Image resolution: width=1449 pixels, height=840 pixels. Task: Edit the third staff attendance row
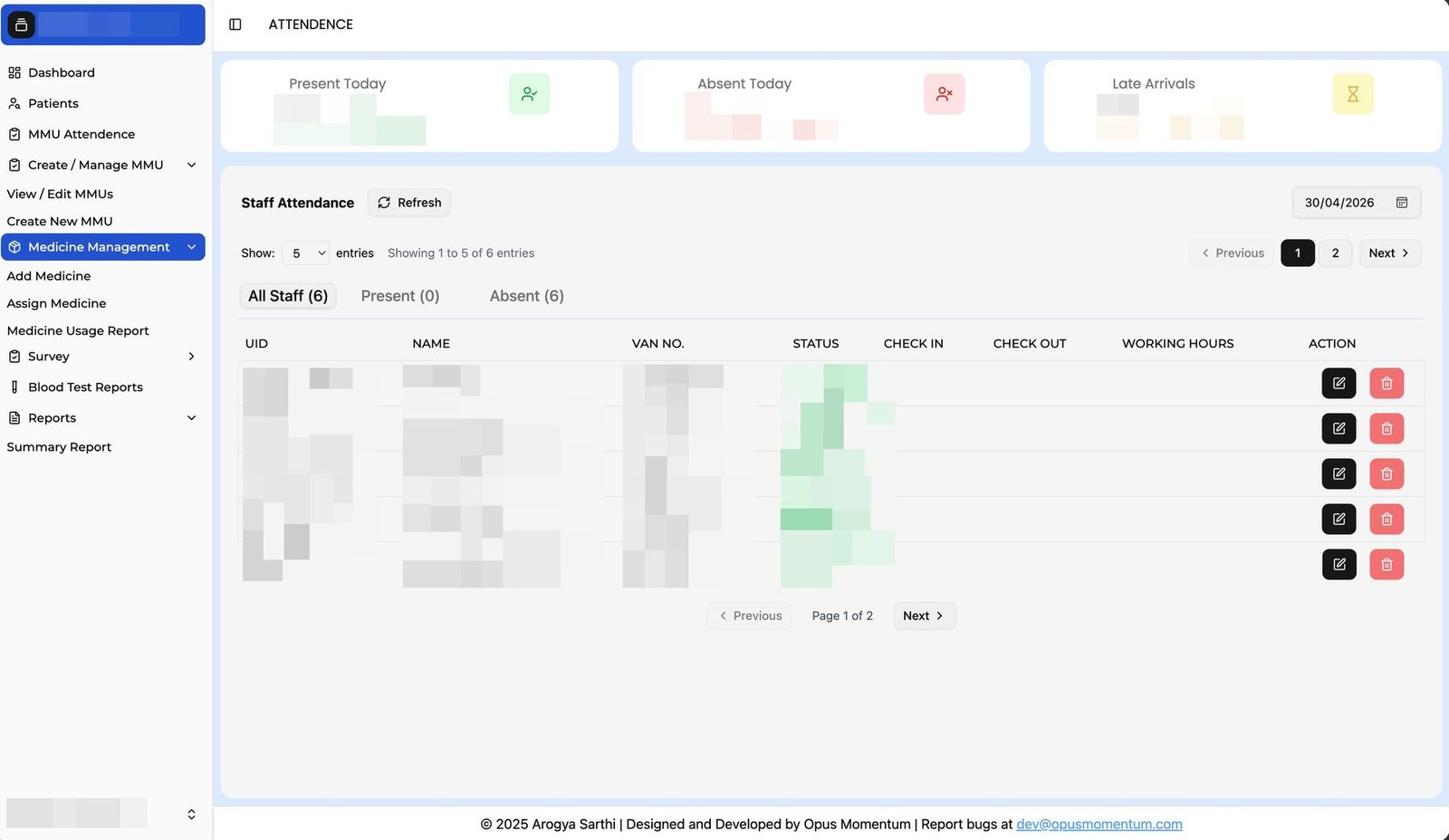(1339, 473)
